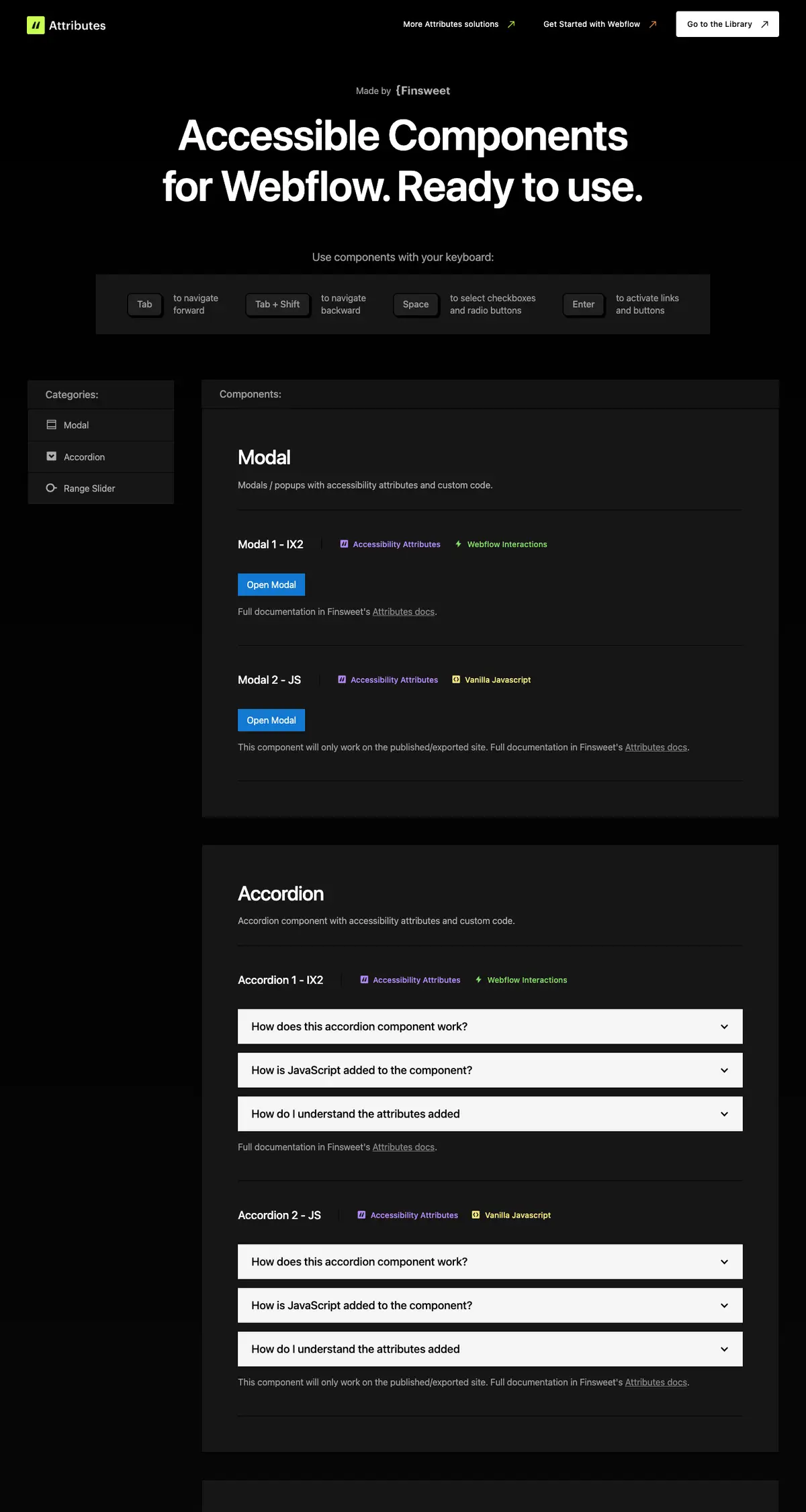Screen dimensions: 806x1512
Task: Click Go to the Library button
Action: click(727, 24)
